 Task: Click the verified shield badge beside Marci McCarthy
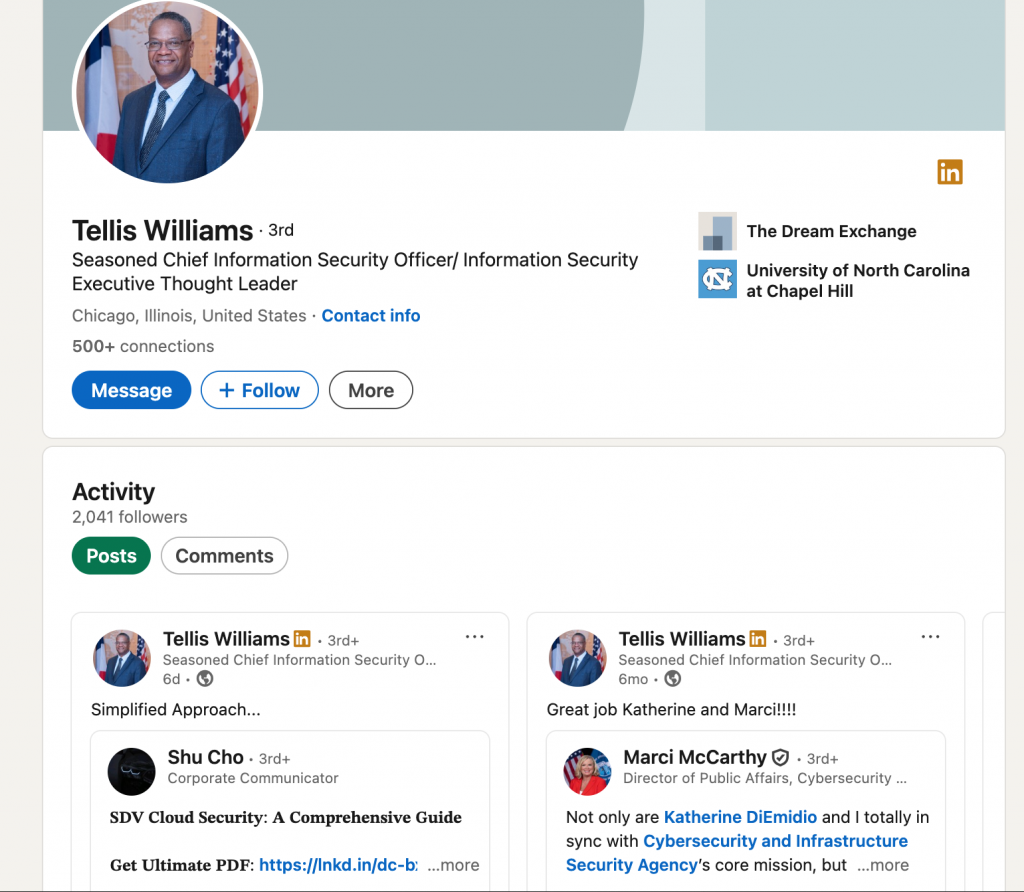coord(781,758)
